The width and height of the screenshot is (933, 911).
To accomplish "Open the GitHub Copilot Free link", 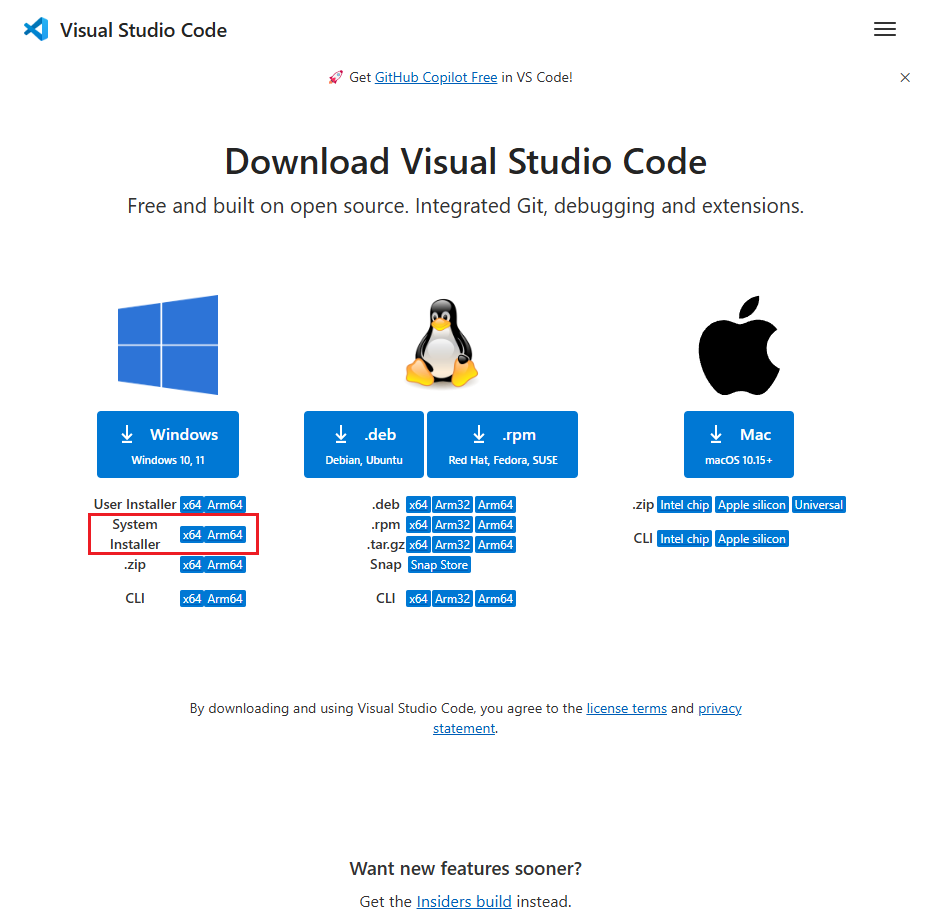I will tap(434, 77).
